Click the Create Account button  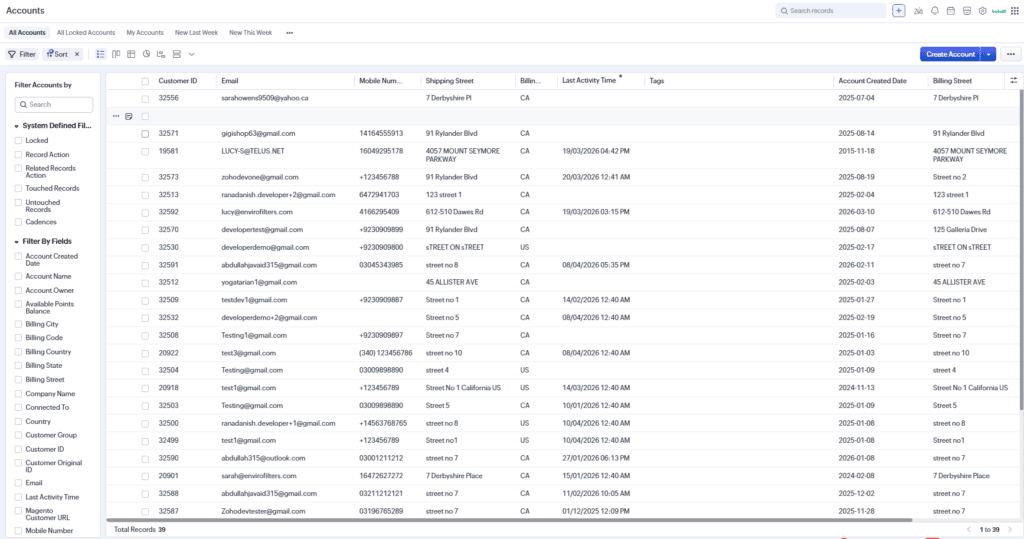[950, 54]
